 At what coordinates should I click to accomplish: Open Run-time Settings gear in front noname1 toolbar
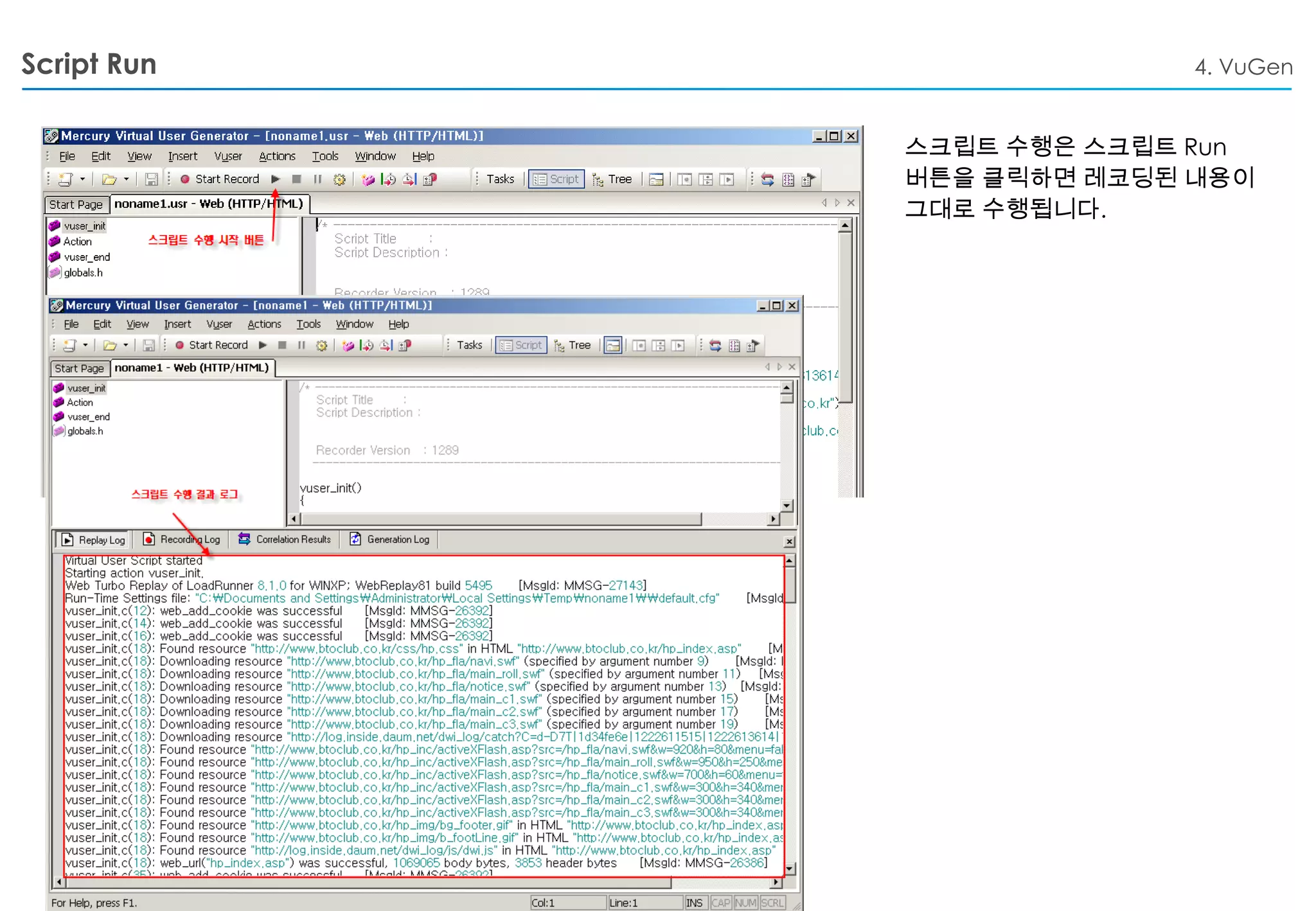321,346
